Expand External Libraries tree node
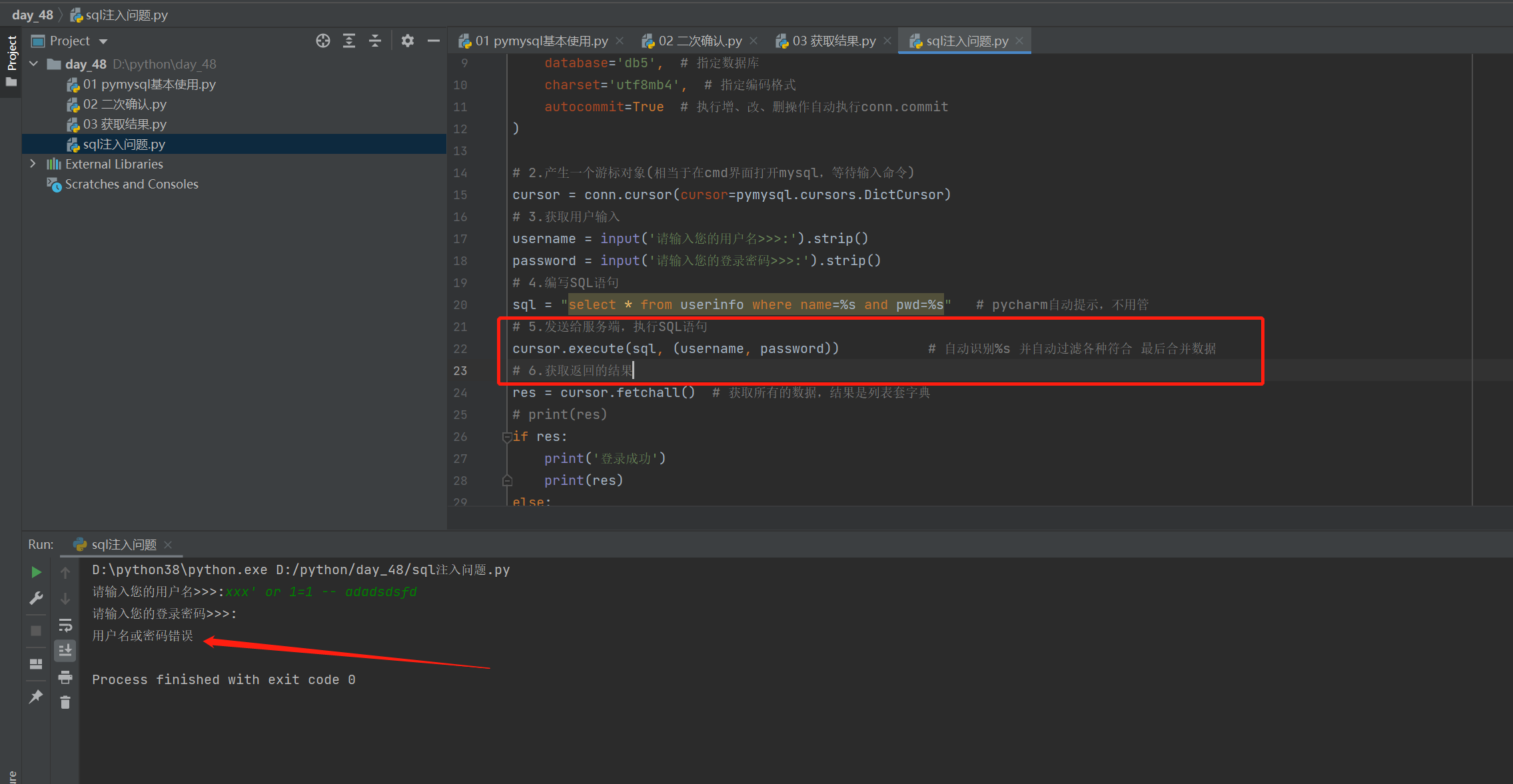The width and height of the screenshot is (1513, 784). click(x=33, y=164)
